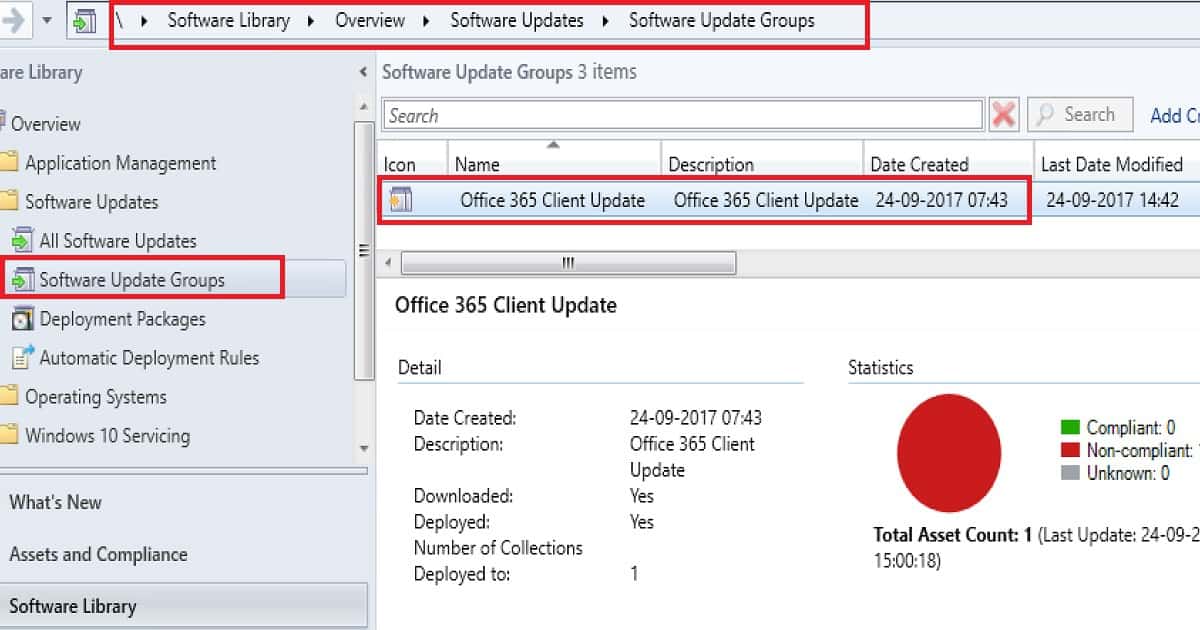Viewport: 1200px width, 630px height.
Task: Select Software Update Groups tree node
Action: click(x=132, y=280)
